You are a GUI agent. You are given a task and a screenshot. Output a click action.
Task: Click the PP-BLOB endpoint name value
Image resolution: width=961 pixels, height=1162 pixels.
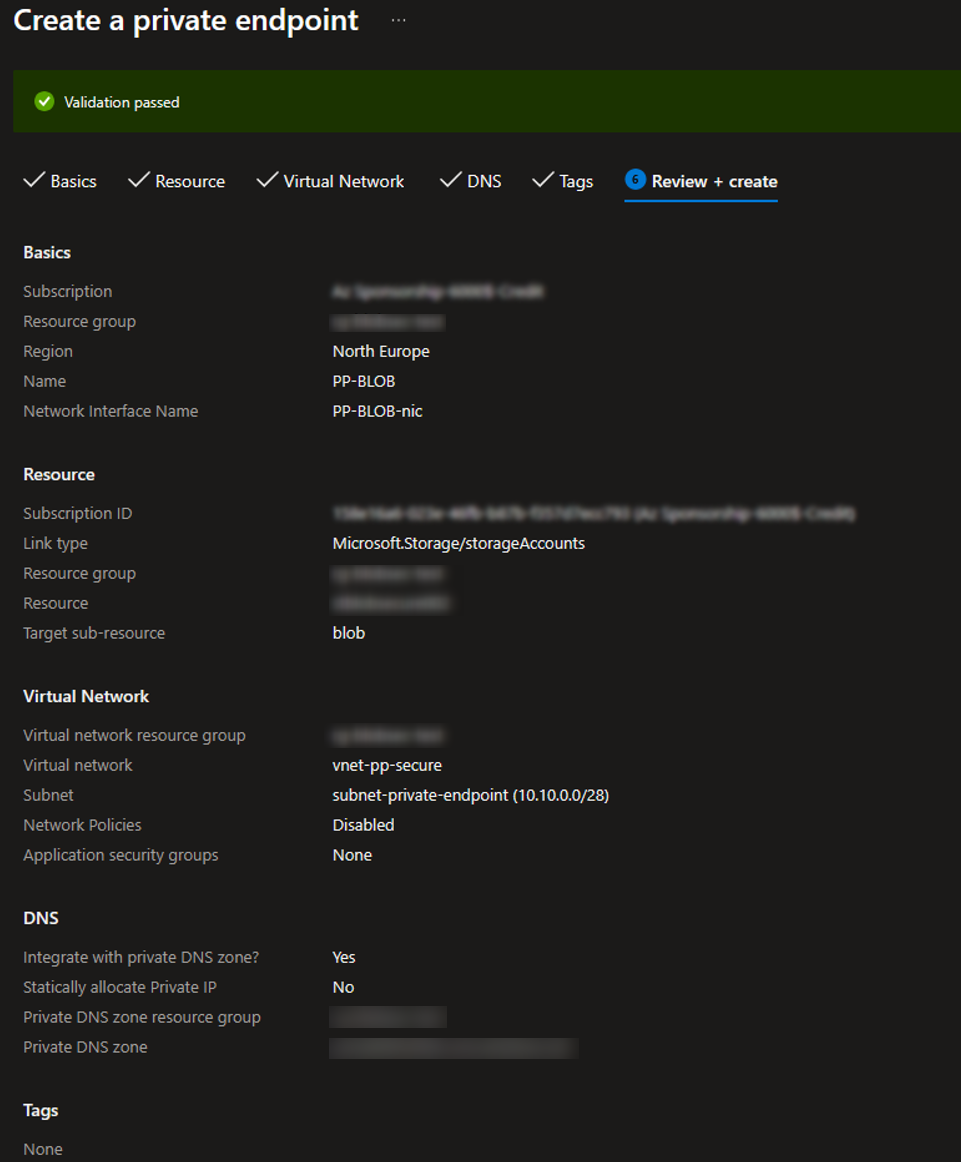pos(364,382)
